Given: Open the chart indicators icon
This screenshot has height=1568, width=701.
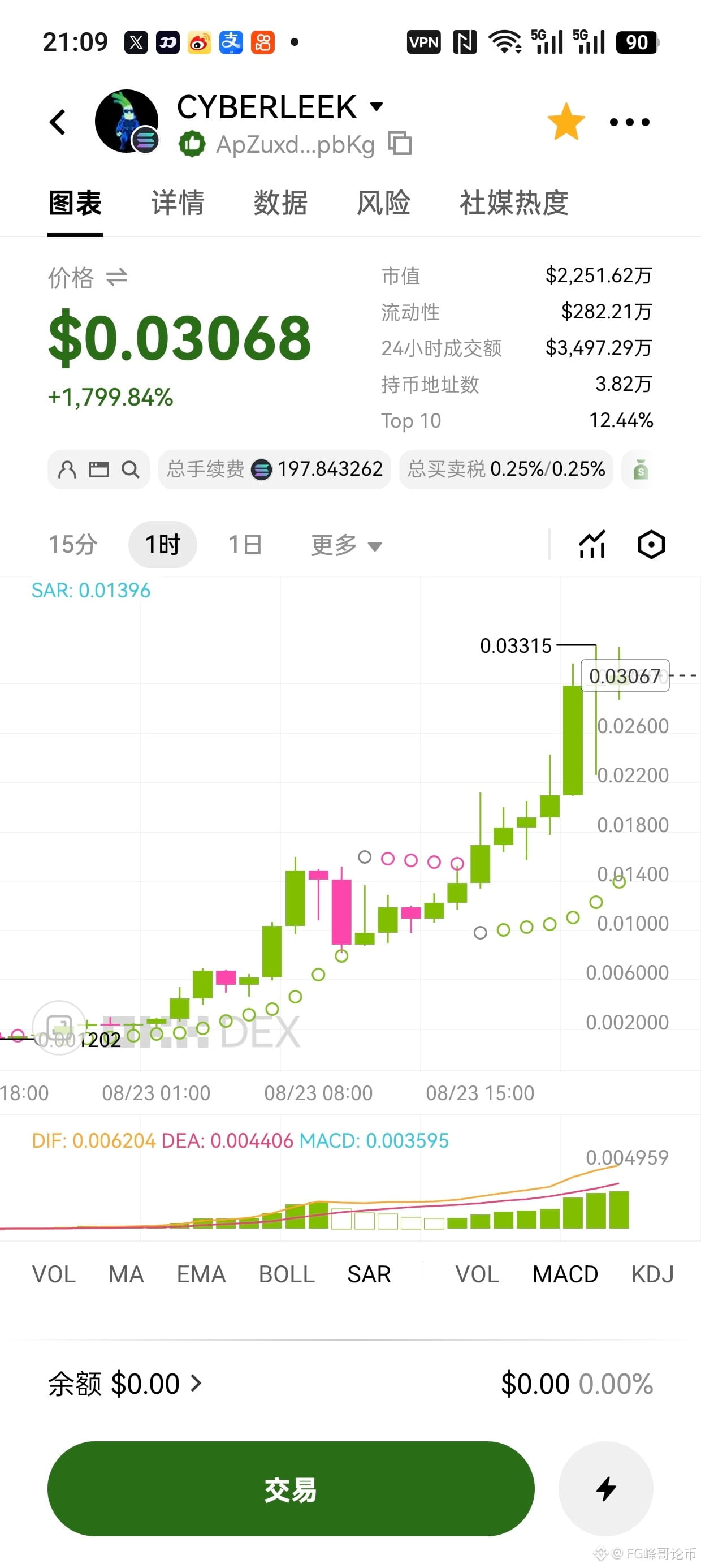Looking at the screenshot, I should pyautogui.click(x=592, y=544).
